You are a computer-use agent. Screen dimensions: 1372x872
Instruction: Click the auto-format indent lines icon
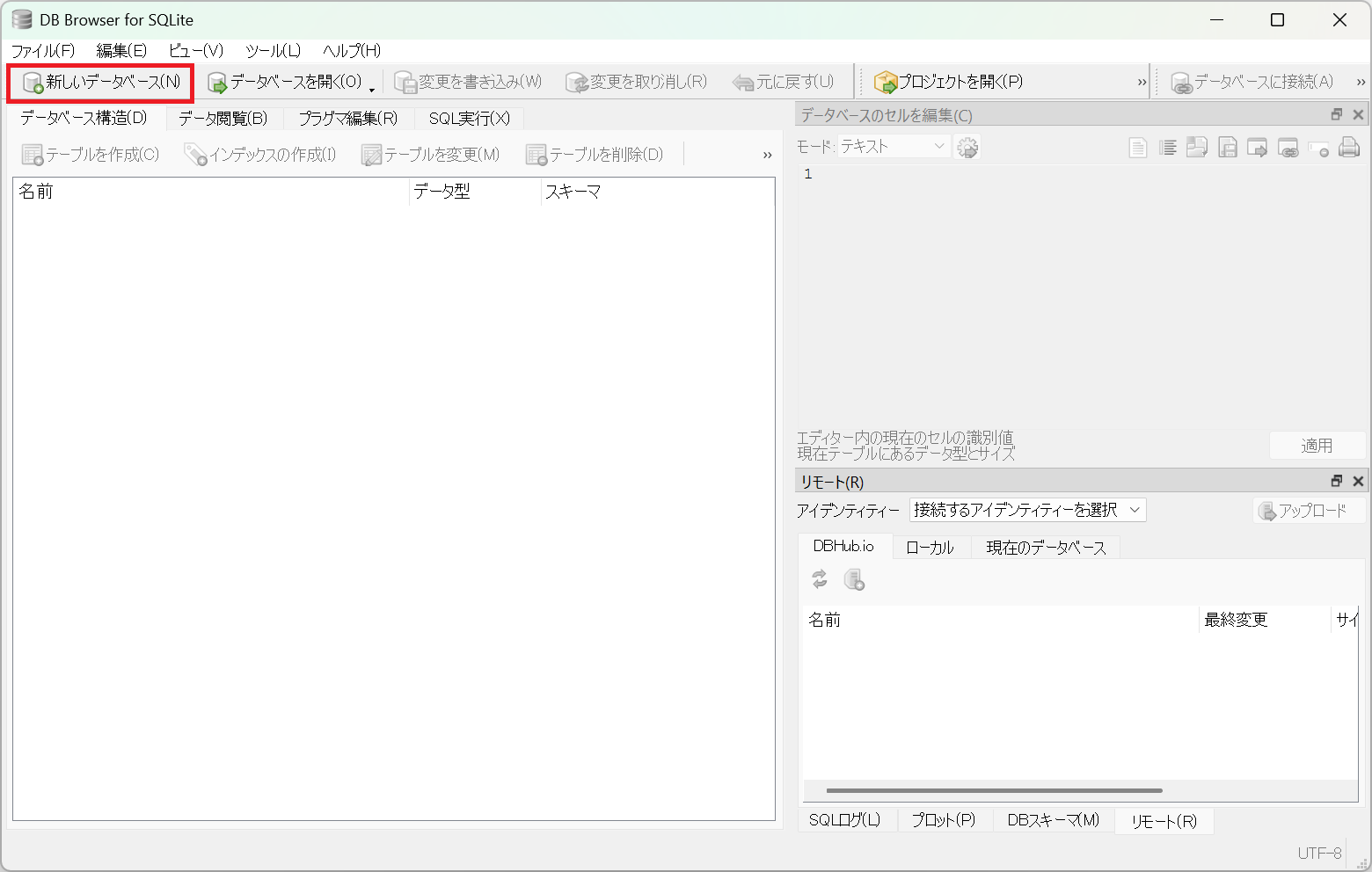pos(1167,148)
